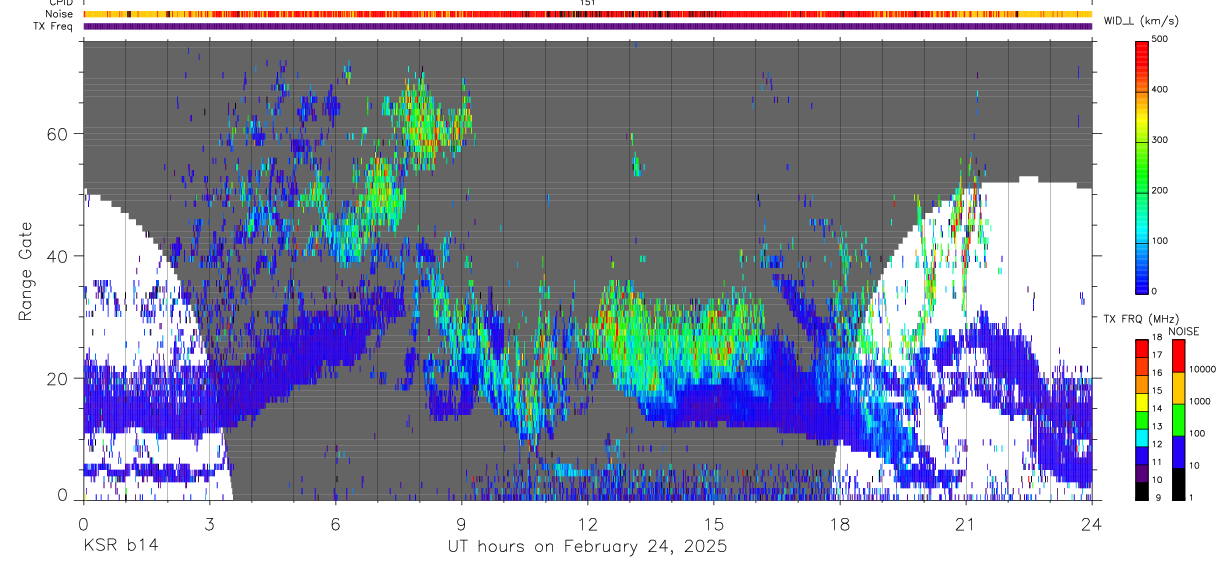Click the 1 tick on the NOISE legend
Screen dimensions: 1228x567
point(1192,498)
